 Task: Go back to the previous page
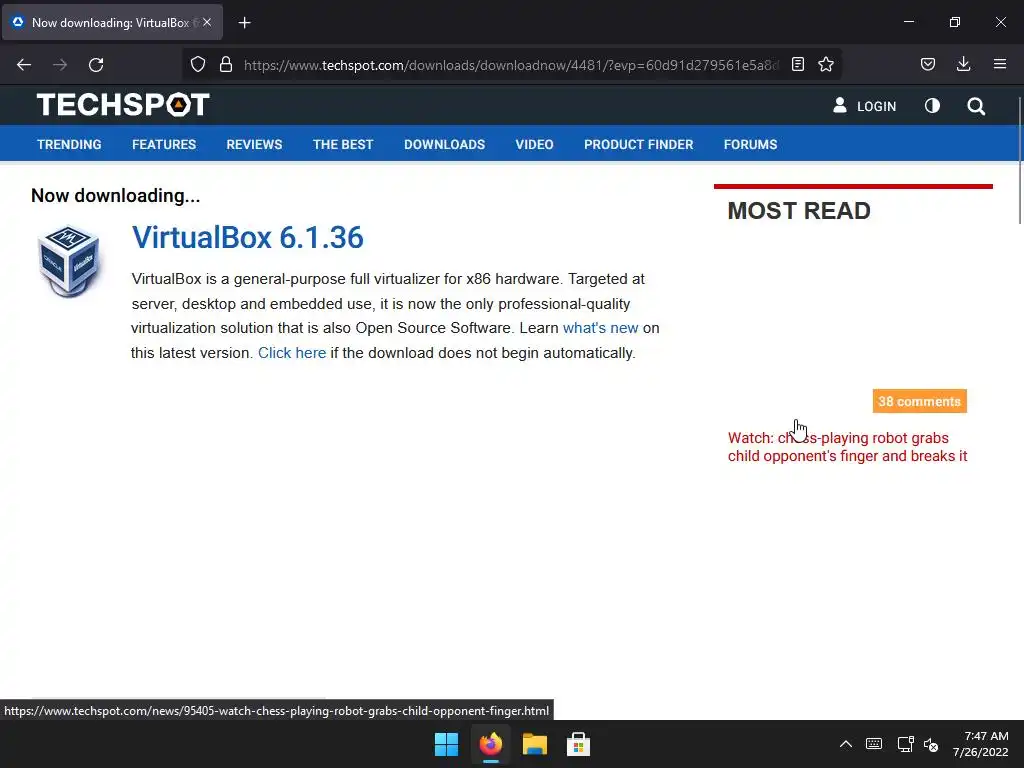[24, 65]
